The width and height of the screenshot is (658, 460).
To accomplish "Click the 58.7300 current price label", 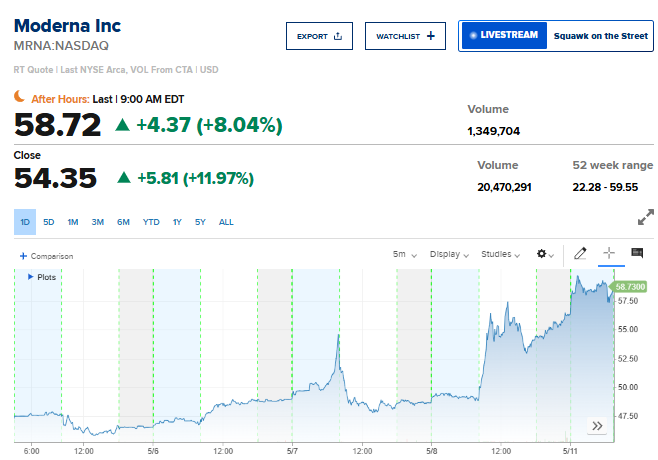I will pos(629,287).
